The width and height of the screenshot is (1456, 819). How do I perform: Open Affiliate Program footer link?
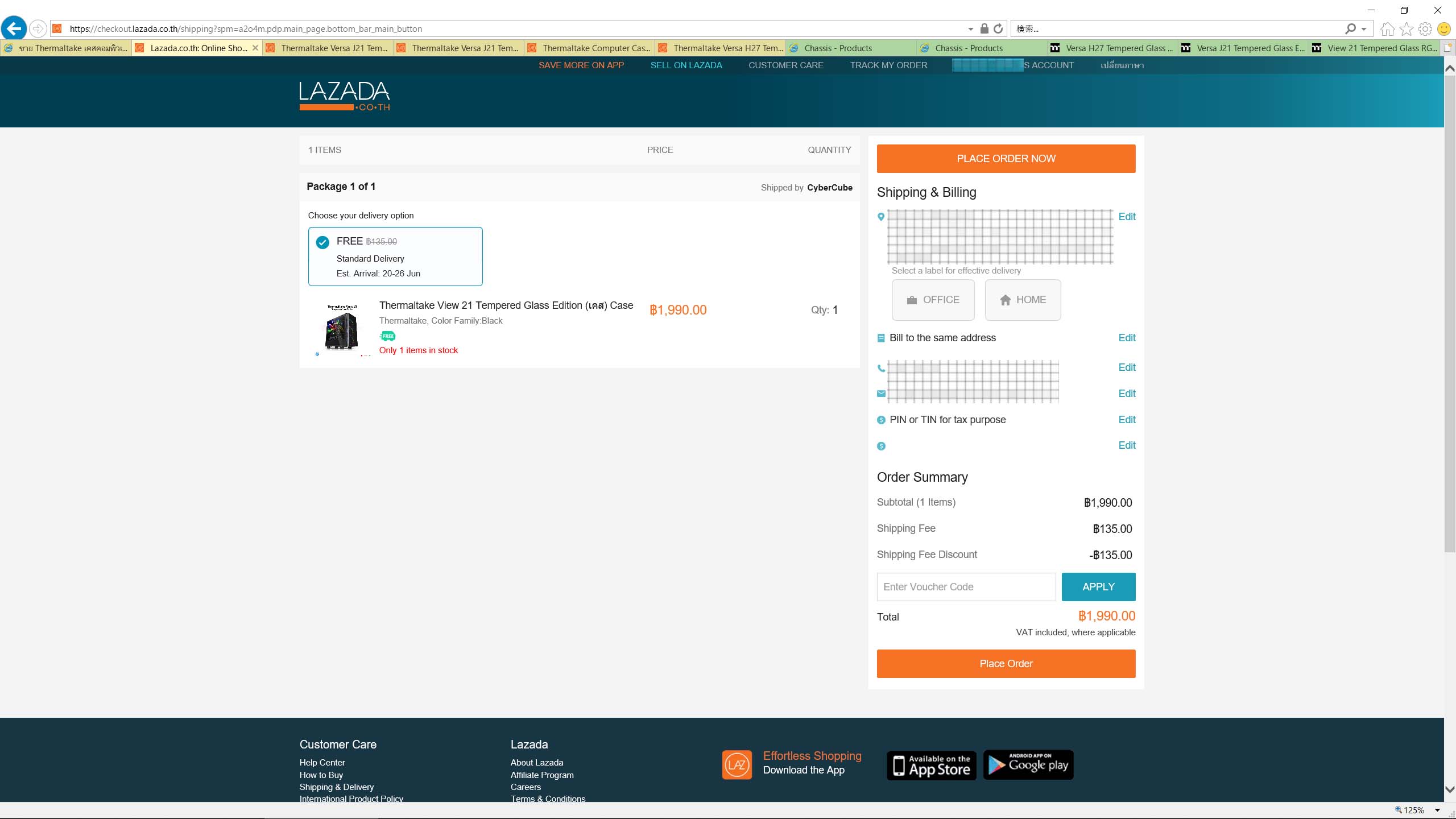[x=542, y=775]
